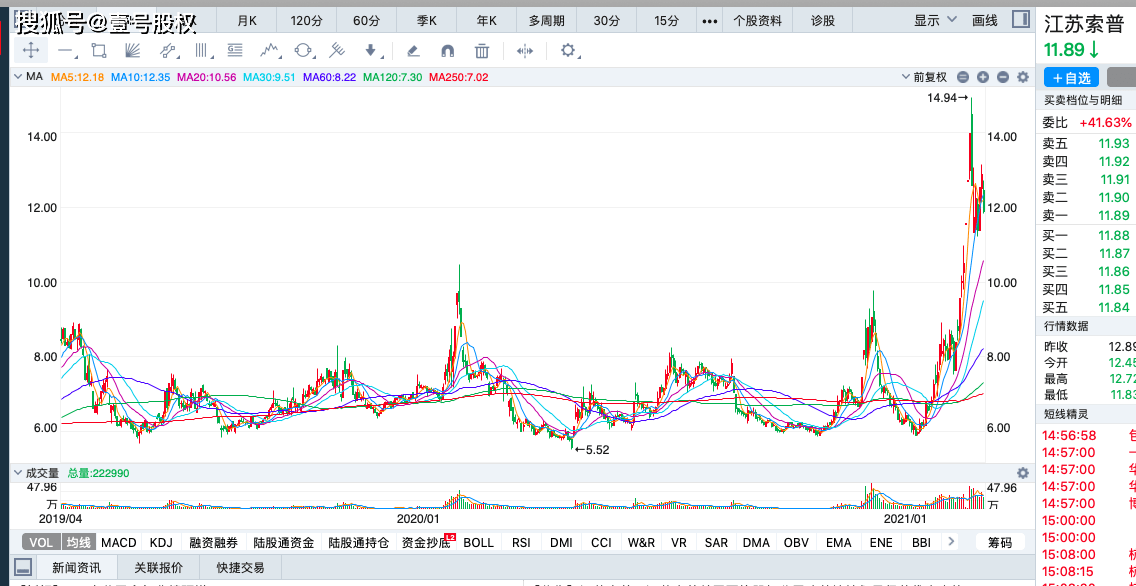Toggle the right side panel layout icon
The height and width of the screenshot is (586, 1136).
click(1020, 20)
